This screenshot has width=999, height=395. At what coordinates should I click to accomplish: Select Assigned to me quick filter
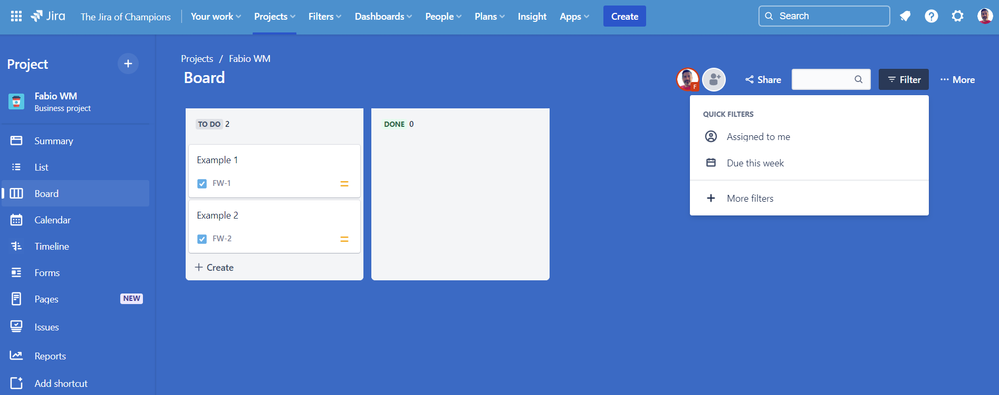(809, 137)
